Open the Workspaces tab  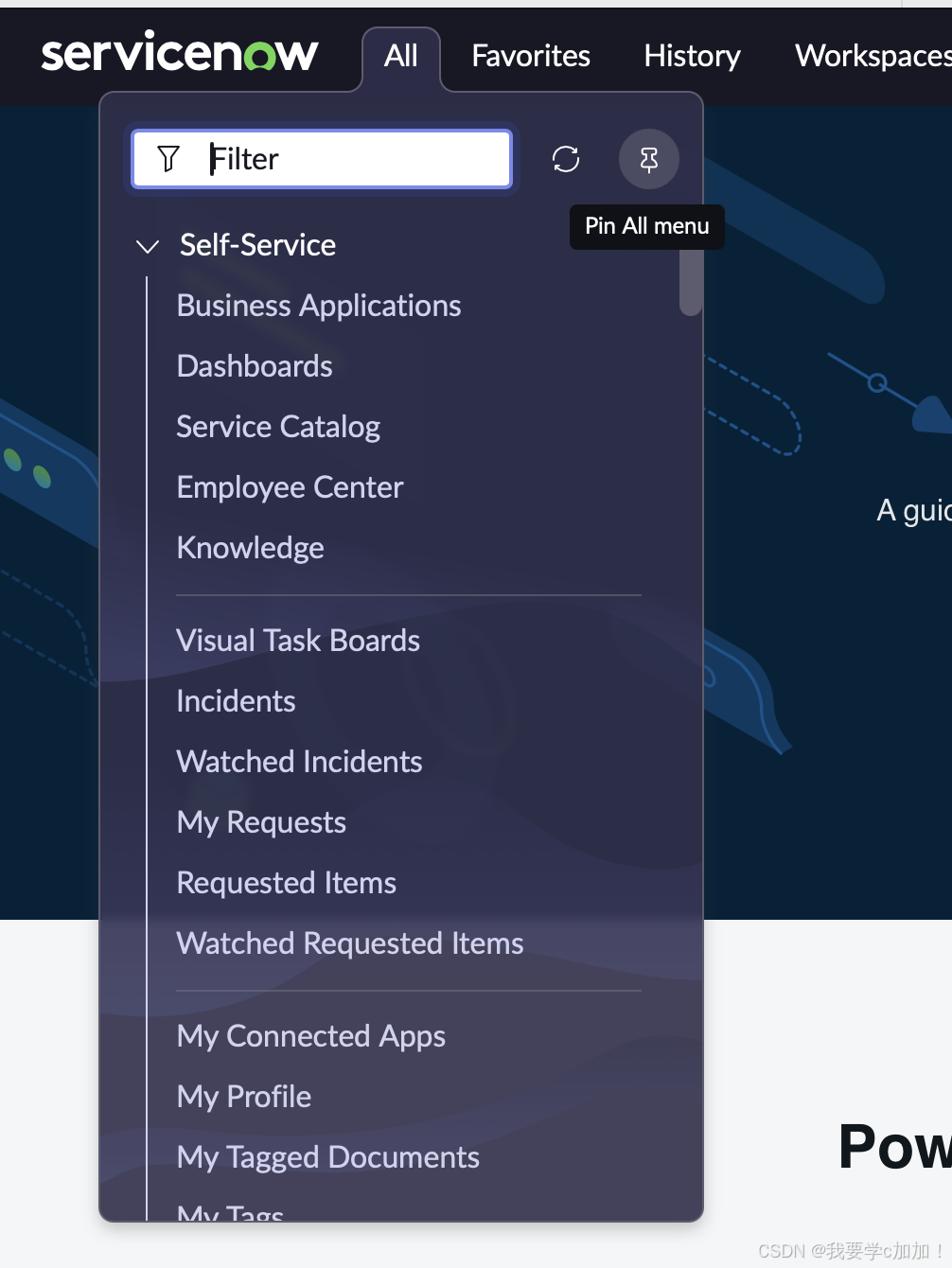pyautogui.click(x=873, y=56)
